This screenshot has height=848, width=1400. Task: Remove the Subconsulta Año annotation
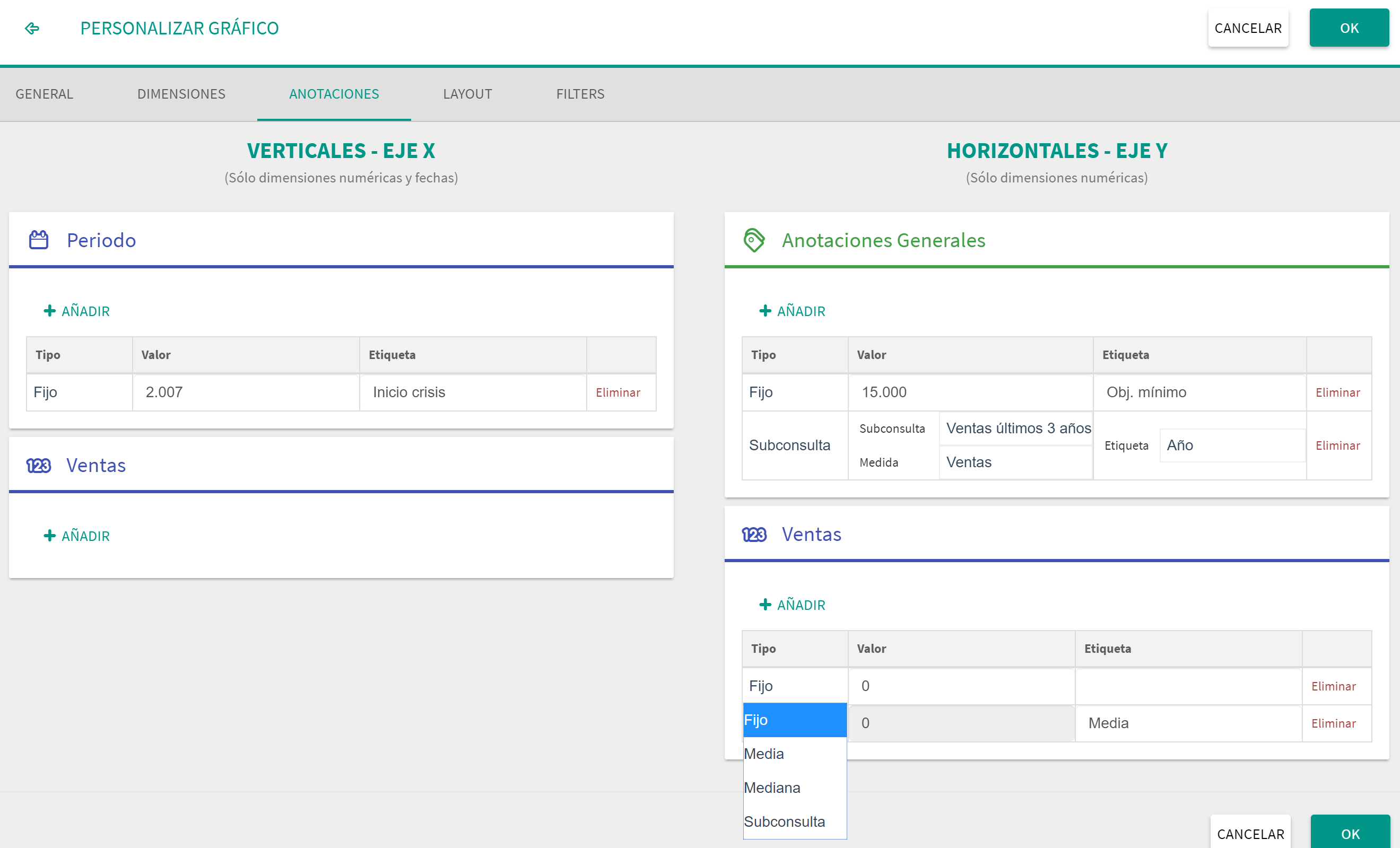click(1337, 445)
